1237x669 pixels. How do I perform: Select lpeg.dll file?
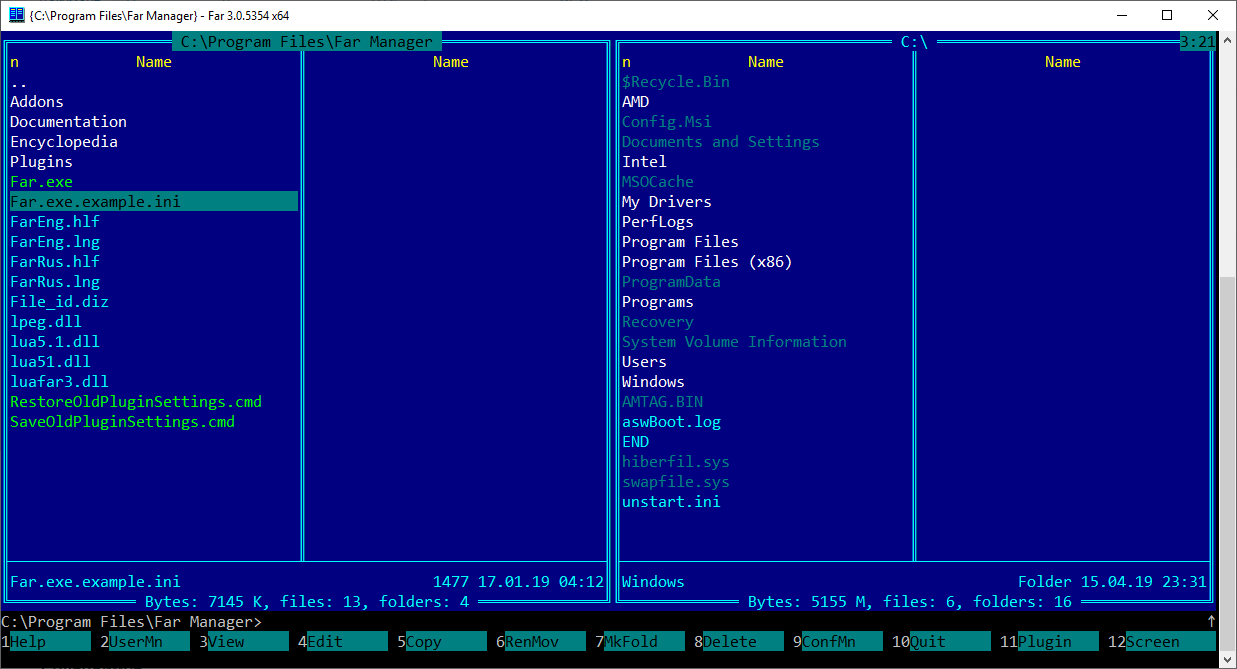click(46, 322)
